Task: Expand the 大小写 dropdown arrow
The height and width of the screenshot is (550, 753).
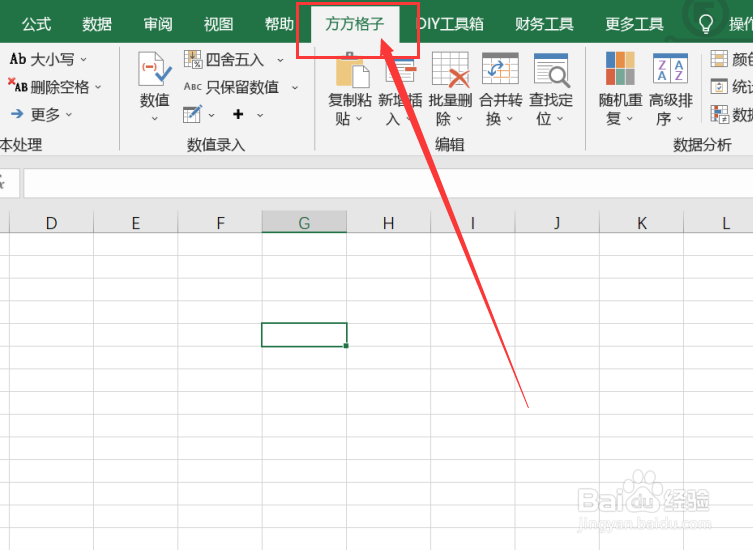Action: (x=84, y=60)
